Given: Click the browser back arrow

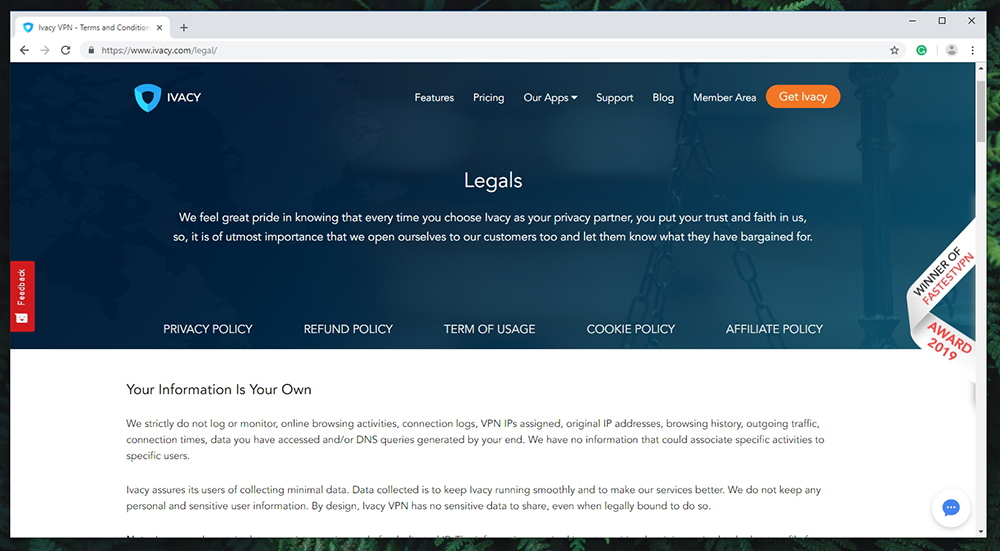Looking at the screenshot, I should point(24,50).
